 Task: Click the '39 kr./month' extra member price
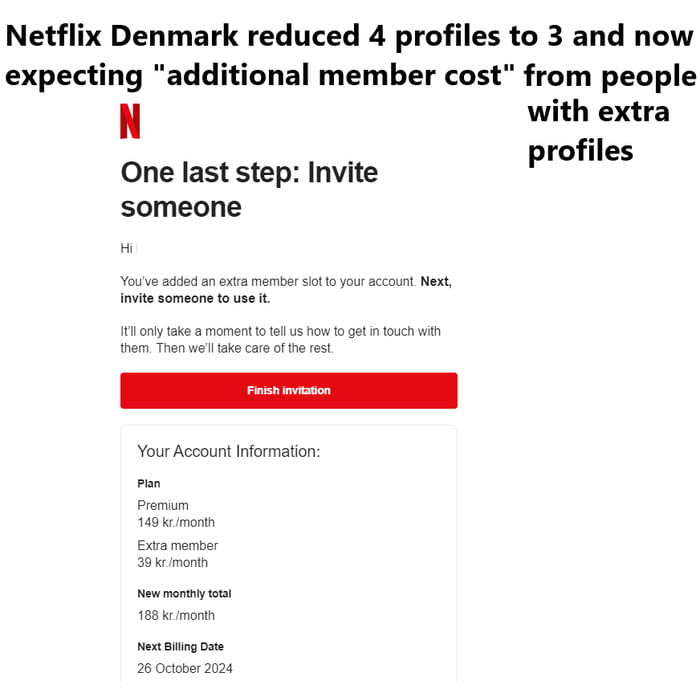pyautogui.click(x=172, y=562)
